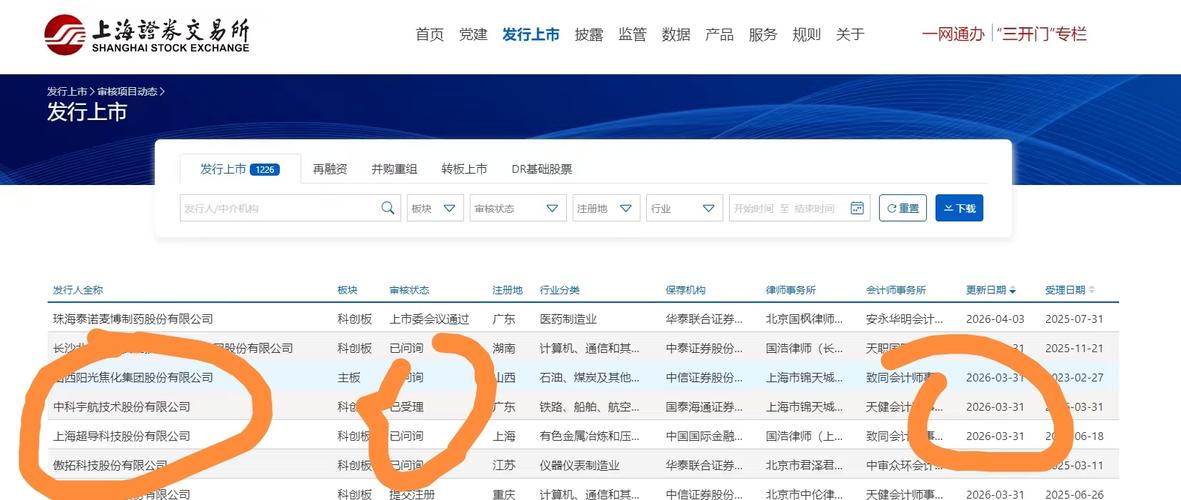Switch to the 并购重组 tab

(x=394, y=169)
